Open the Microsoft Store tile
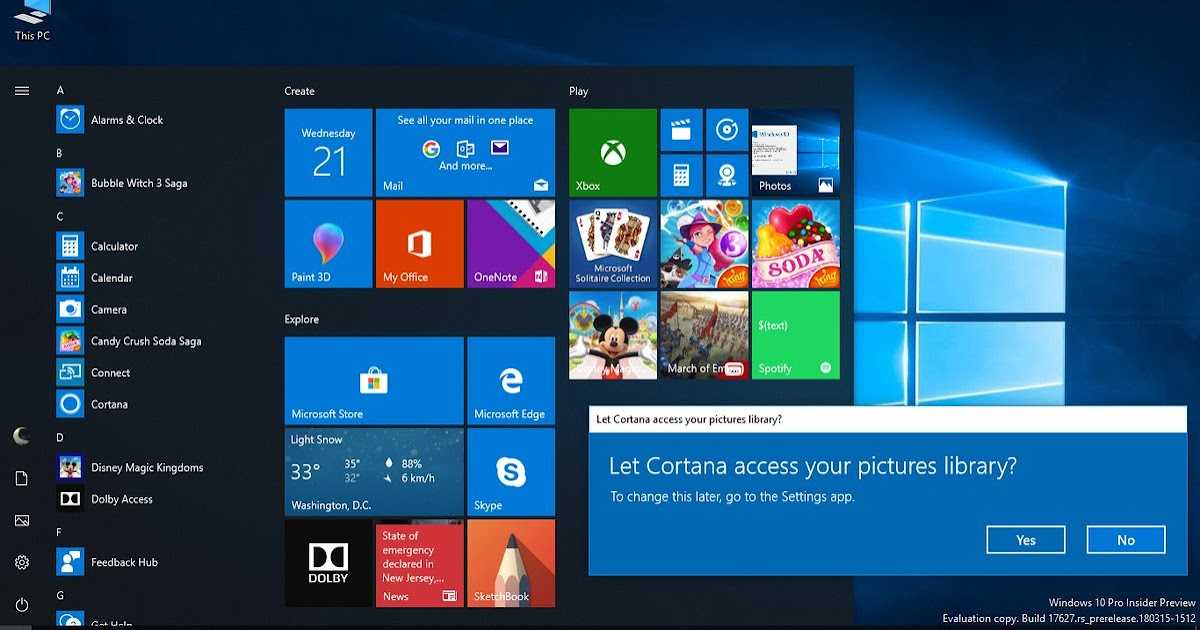This screenshot has width=1200, height=630. point(374,381)
